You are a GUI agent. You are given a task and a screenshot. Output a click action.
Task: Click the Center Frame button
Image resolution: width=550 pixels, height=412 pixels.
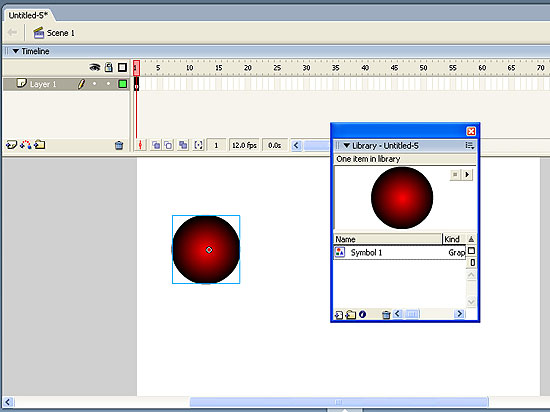[140, 145]
